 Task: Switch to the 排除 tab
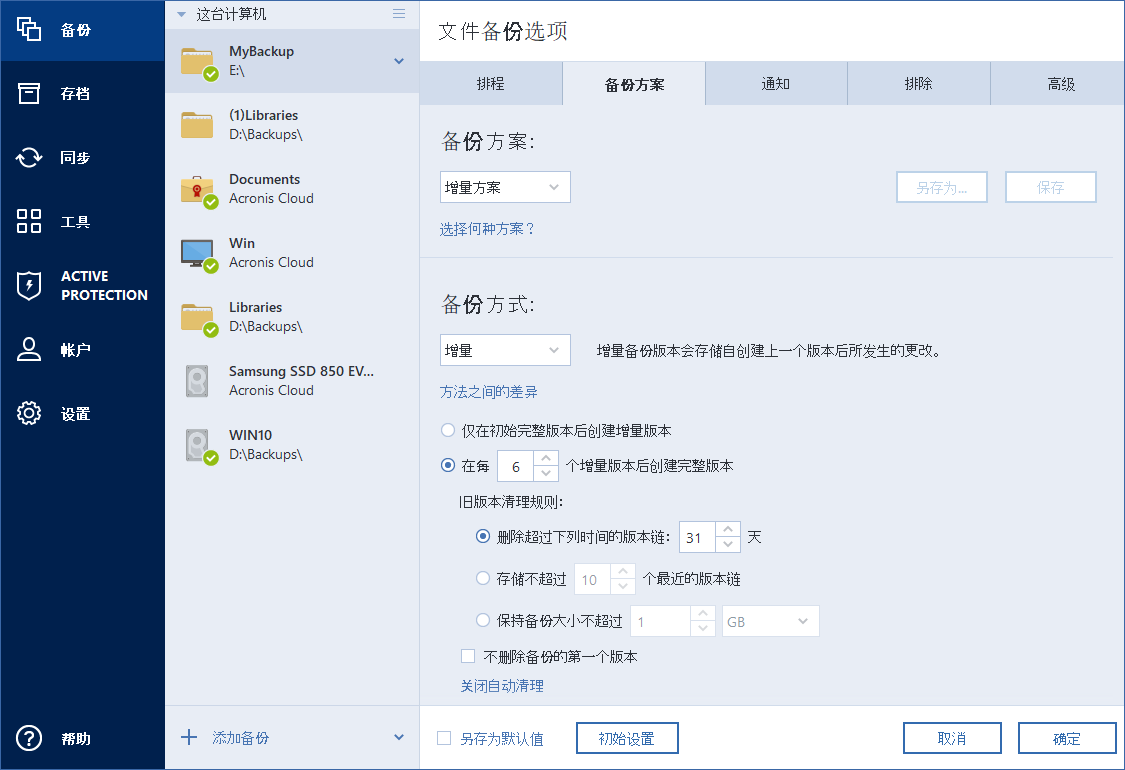click(918, 84)
